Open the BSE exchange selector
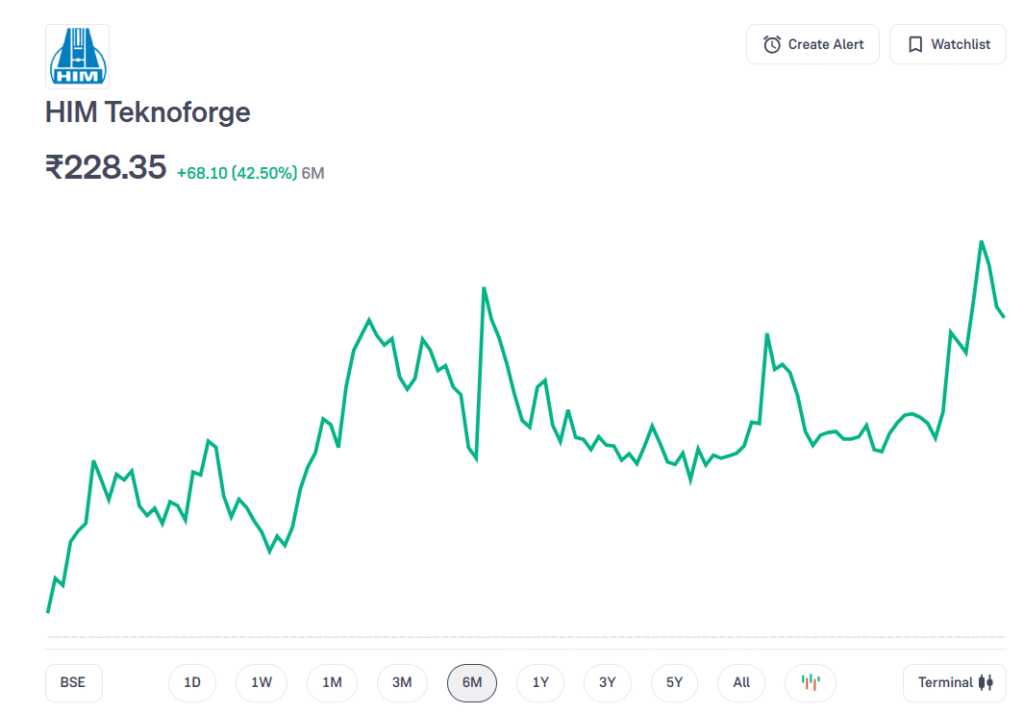This screenshot has height=713, width=1024. pyautogui.click(x=73, y=683)
